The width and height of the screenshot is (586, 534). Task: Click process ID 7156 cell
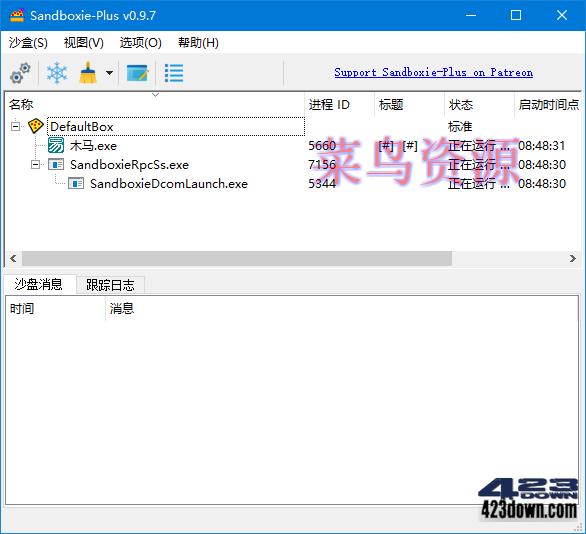[322, 164]
